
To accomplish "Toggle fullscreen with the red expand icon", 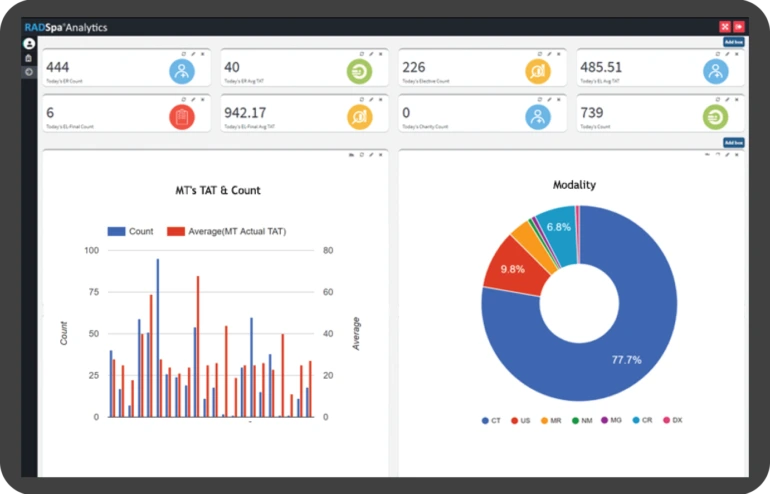I will pyautogui.click(x=725, y=27).
